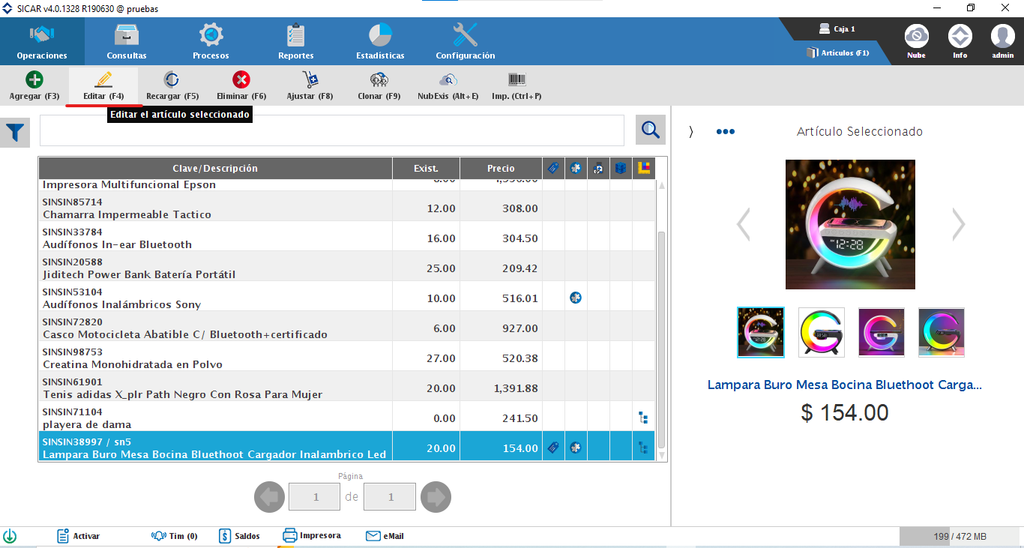Click the Impresora status bar button
The width and height of the screenshot is (1024, 548).
click(312, 536)
